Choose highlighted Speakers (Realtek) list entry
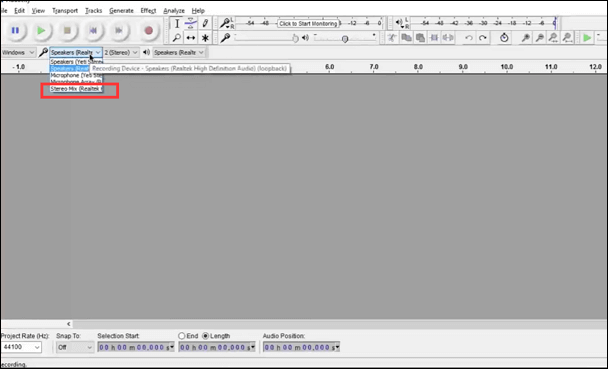 (70, 69)
